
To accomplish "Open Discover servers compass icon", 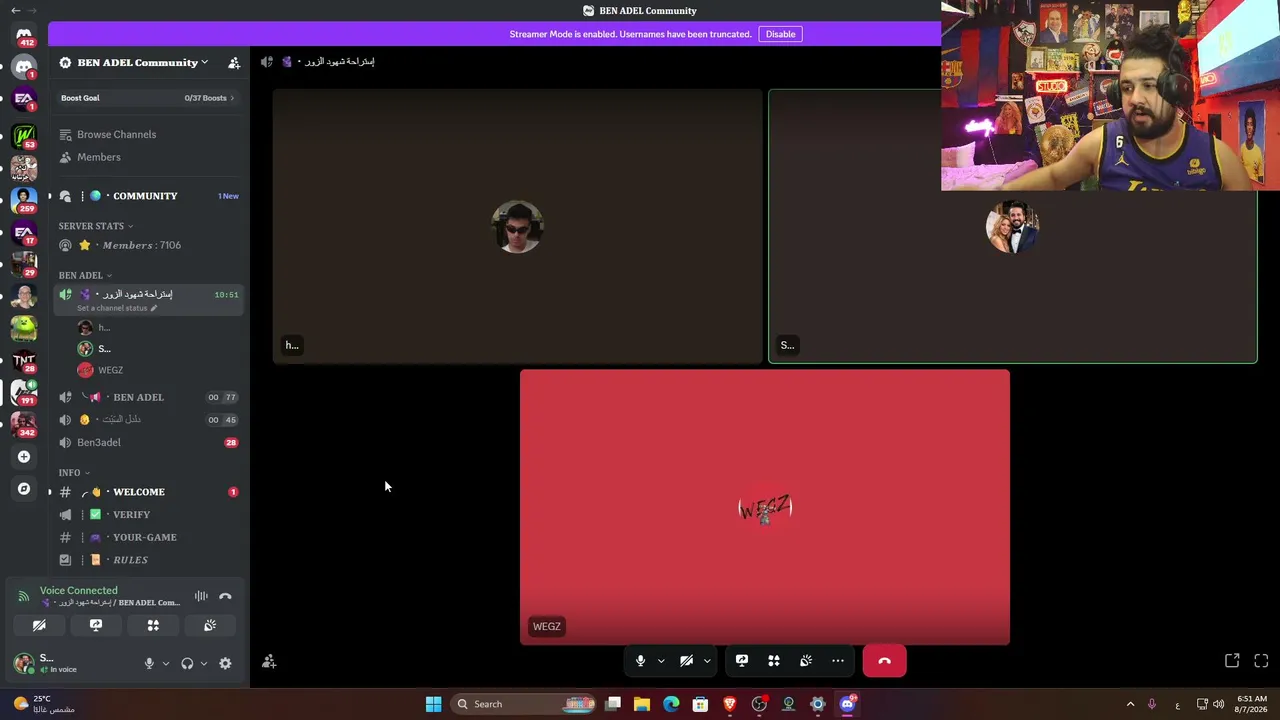I will coord(24,489).
